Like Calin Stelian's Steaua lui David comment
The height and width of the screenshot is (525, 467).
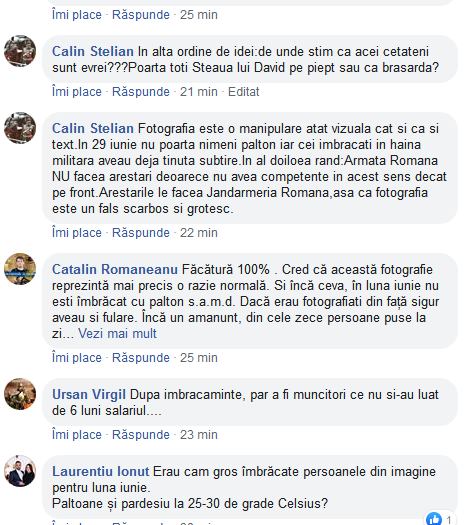tap(77, 91)
